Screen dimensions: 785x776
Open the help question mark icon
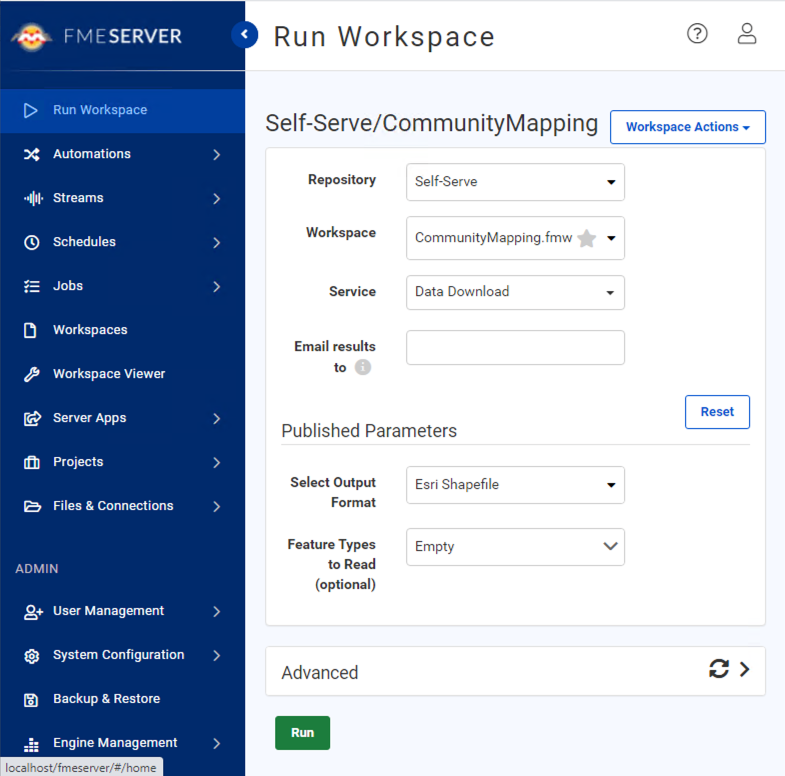[x=697, y=34]
